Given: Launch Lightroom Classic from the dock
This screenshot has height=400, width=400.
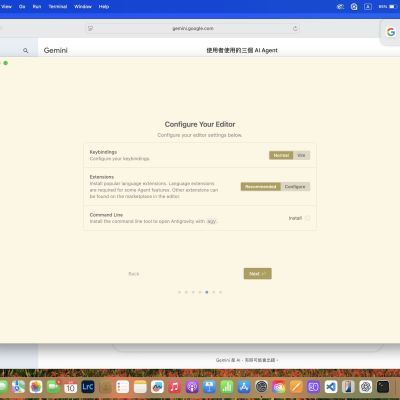Looking at the screenshot, I should pos(88,387).
